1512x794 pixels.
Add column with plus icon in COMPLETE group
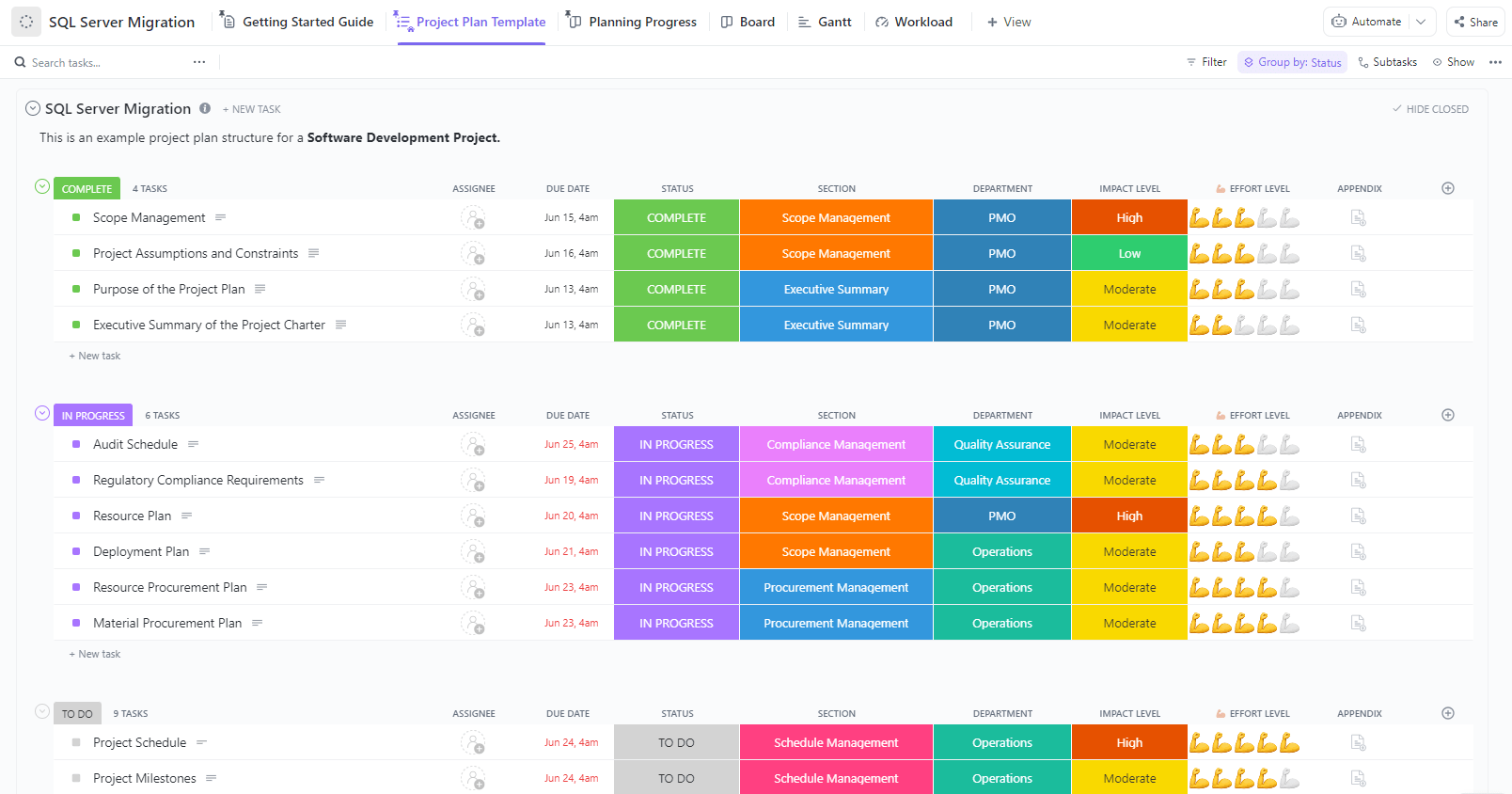point(1448,188)
